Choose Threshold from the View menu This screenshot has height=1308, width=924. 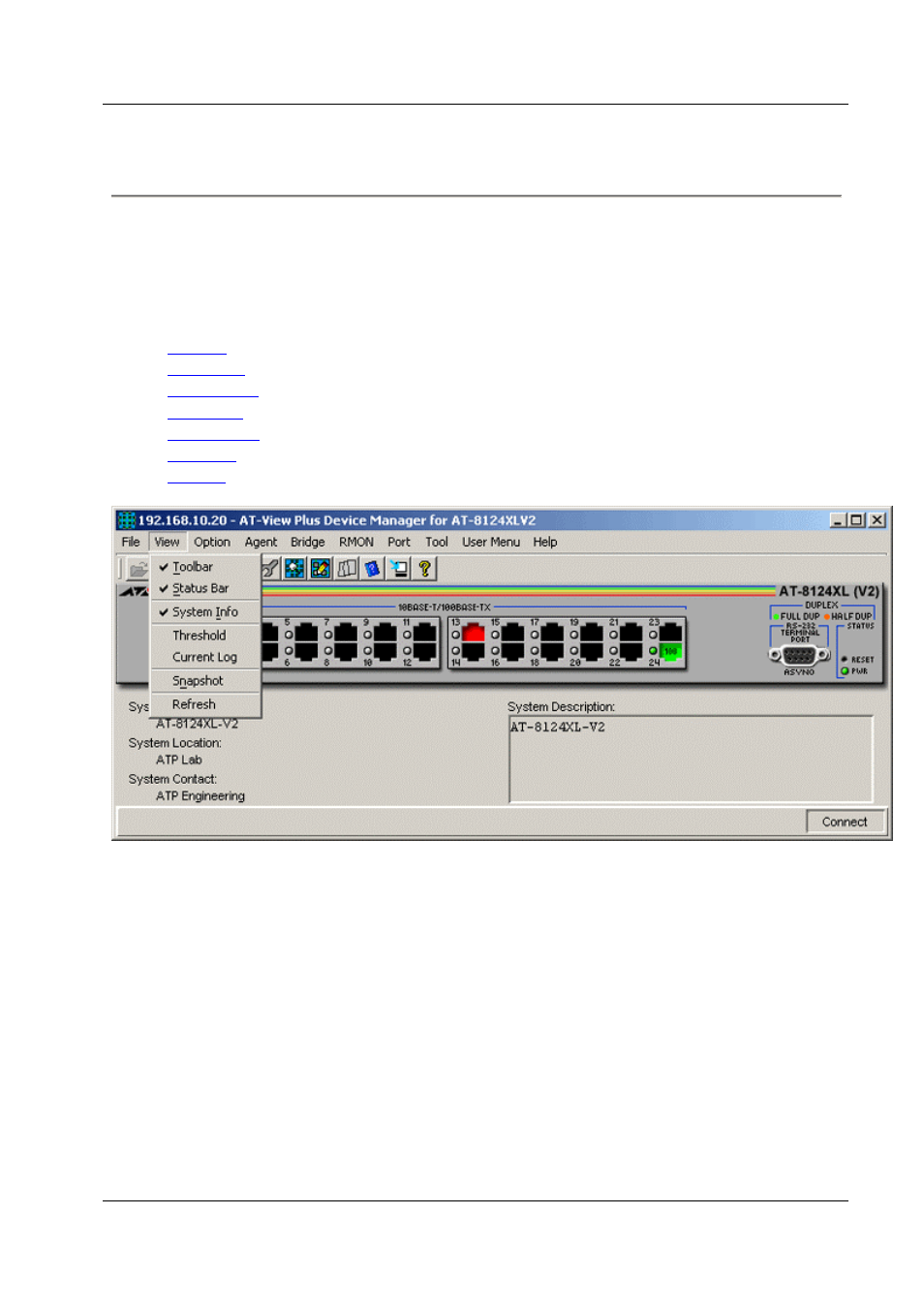click(x=205, y=636)
